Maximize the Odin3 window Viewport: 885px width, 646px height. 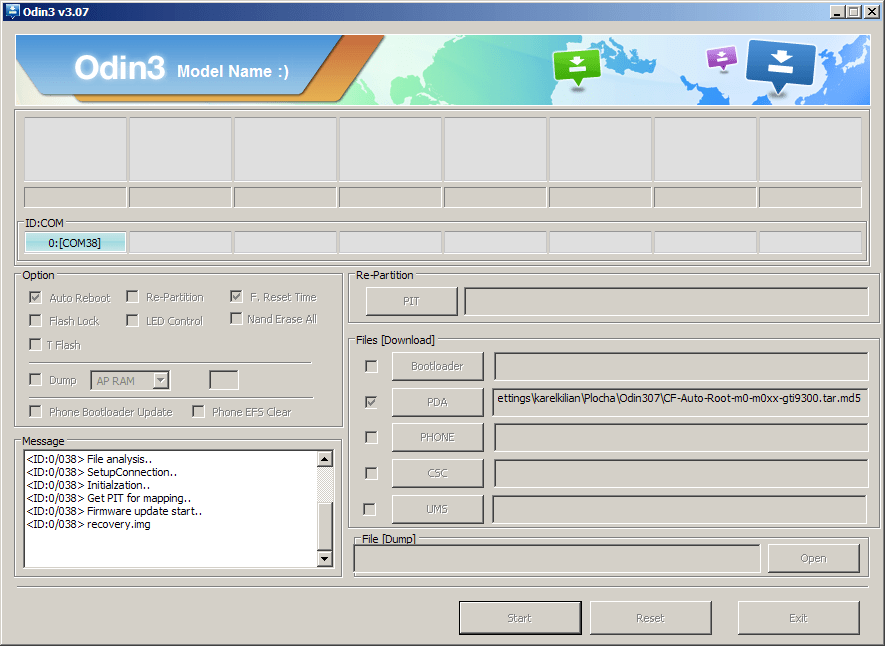pos(853,11)
